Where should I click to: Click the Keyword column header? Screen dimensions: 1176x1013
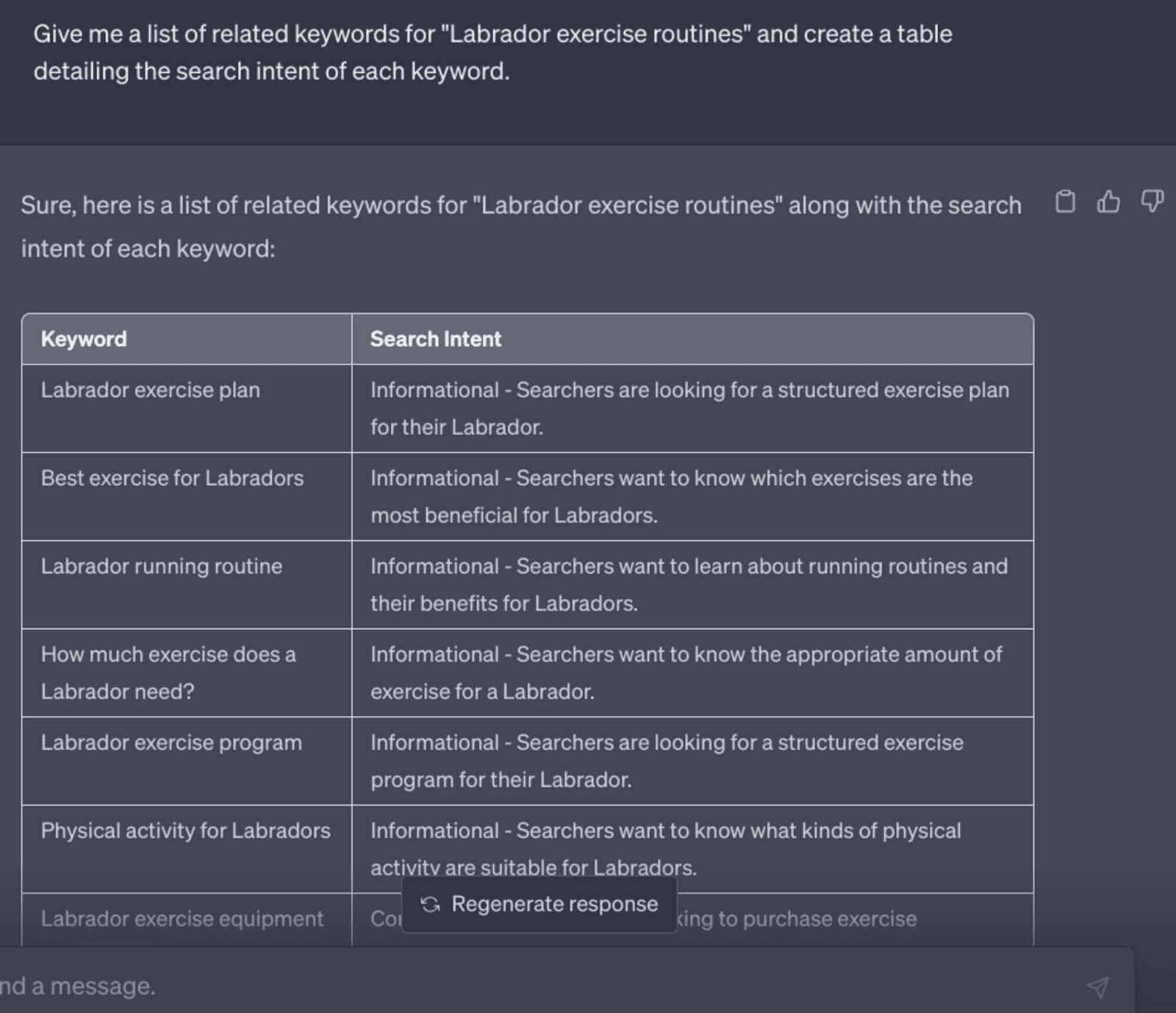point(84,339)
